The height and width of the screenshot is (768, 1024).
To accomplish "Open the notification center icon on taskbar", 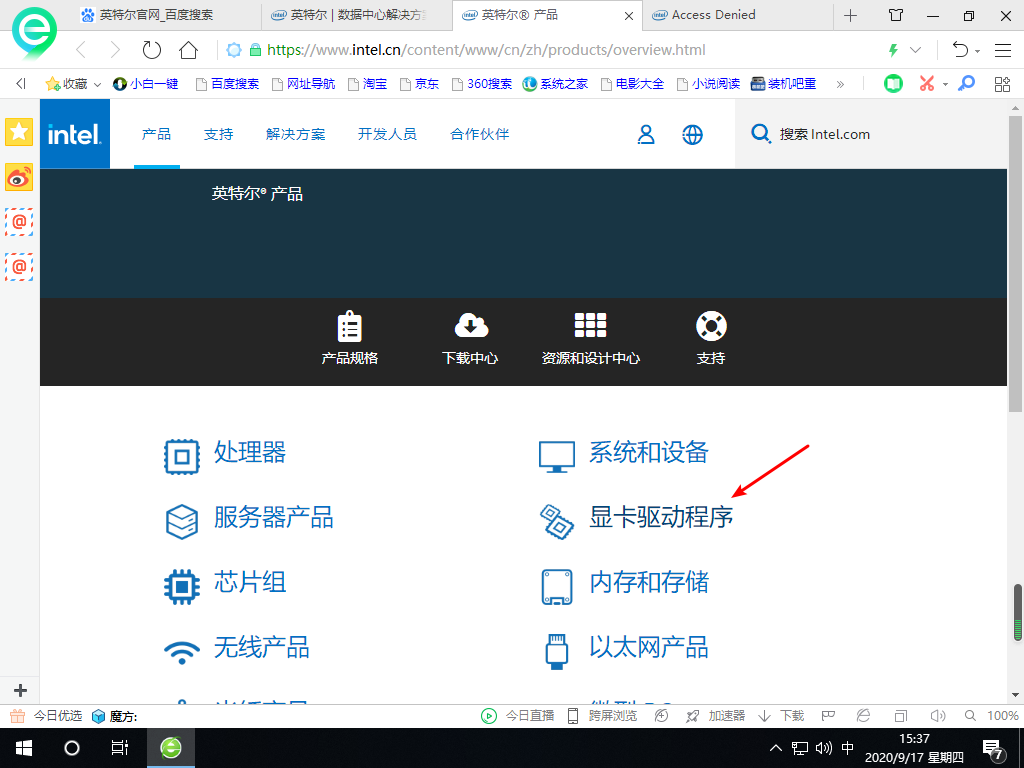I will [x=993, y=749].
